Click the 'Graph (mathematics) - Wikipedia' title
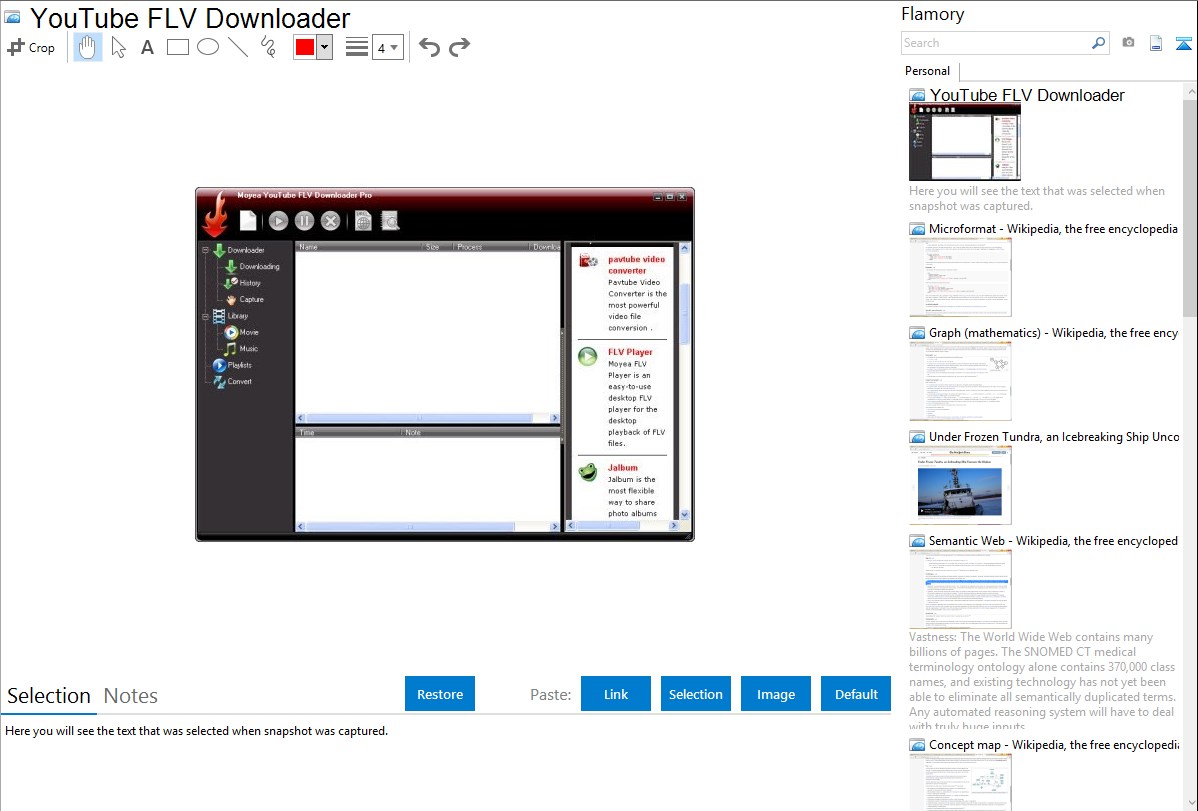1198x811 pixels. click(1053, 333)
